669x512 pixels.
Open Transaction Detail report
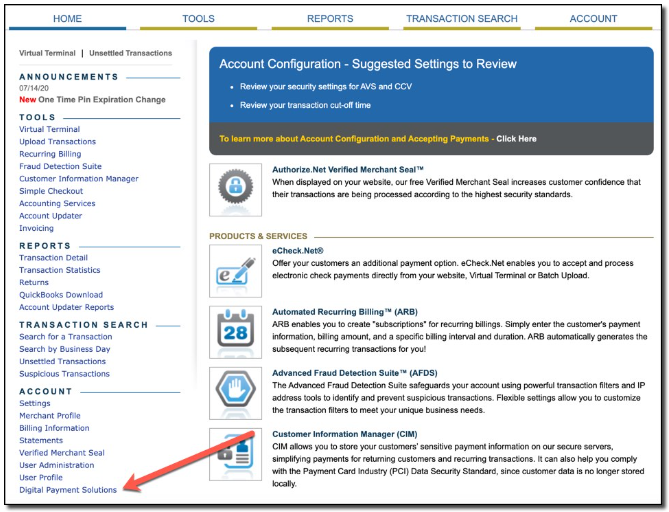pos(53,258)
